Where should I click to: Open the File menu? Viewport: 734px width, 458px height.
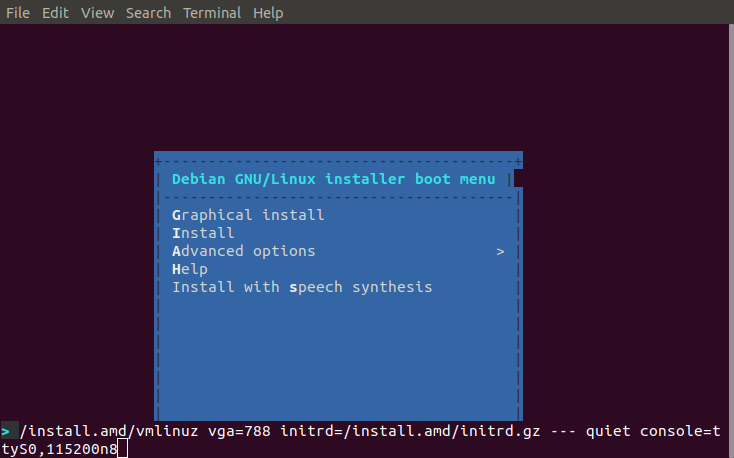pyautogui.click(x=18, y=13)
